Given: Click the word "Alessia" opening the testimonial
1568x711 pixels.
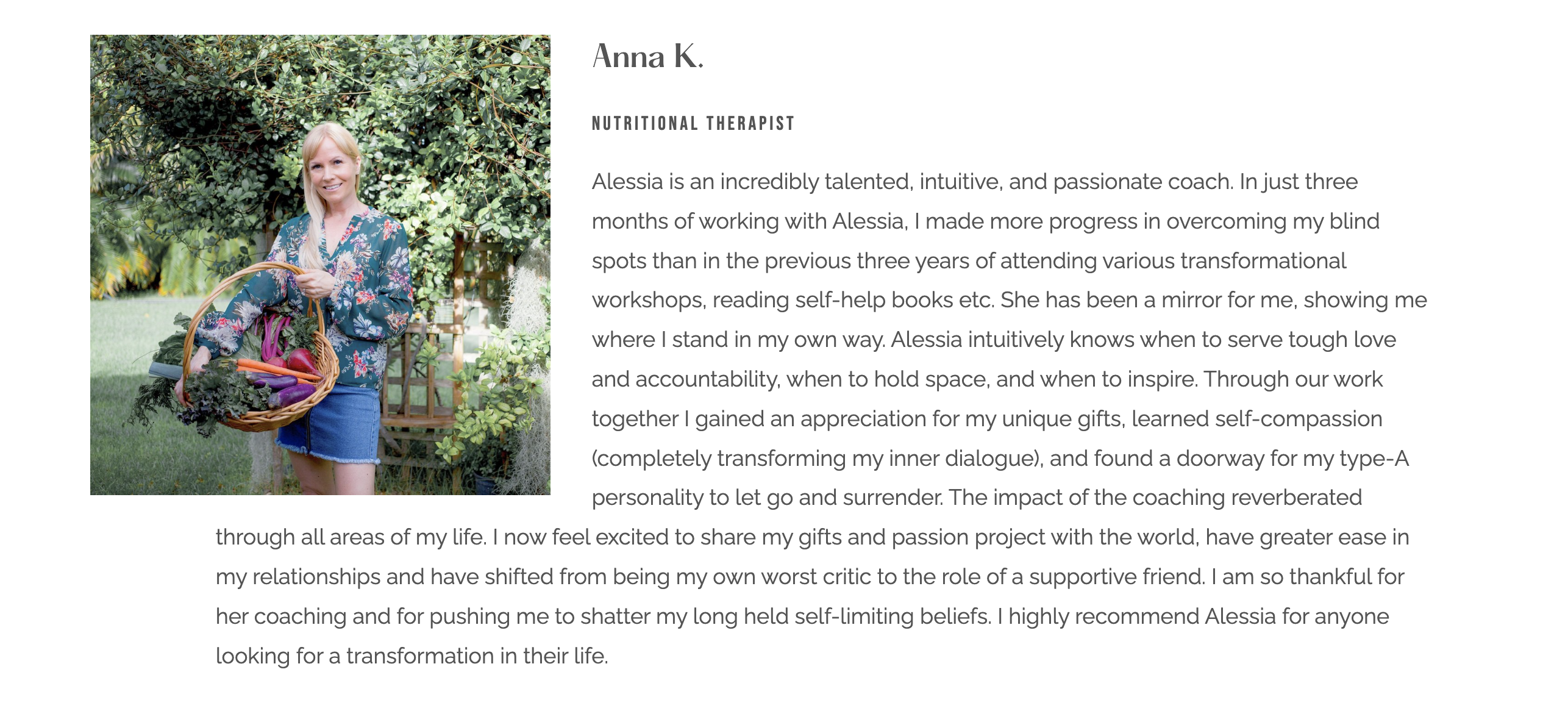Looking at the screenshot, I should (627, 182).
